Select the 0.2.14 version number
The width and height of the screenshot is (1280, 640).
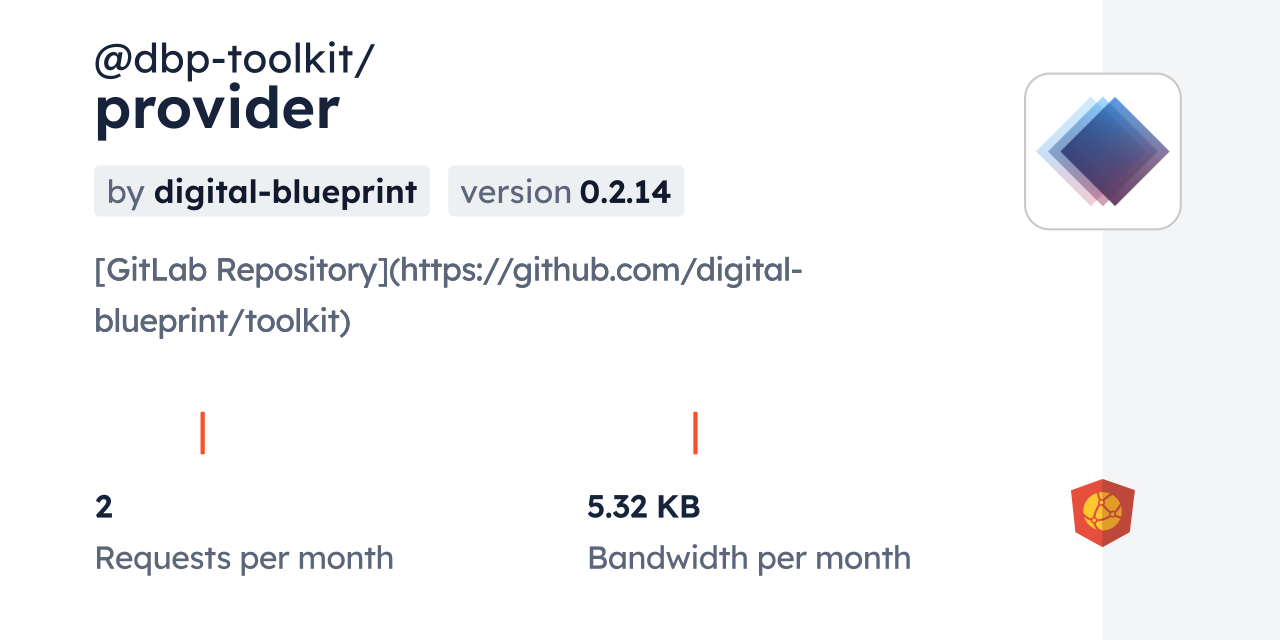(625, 191)
